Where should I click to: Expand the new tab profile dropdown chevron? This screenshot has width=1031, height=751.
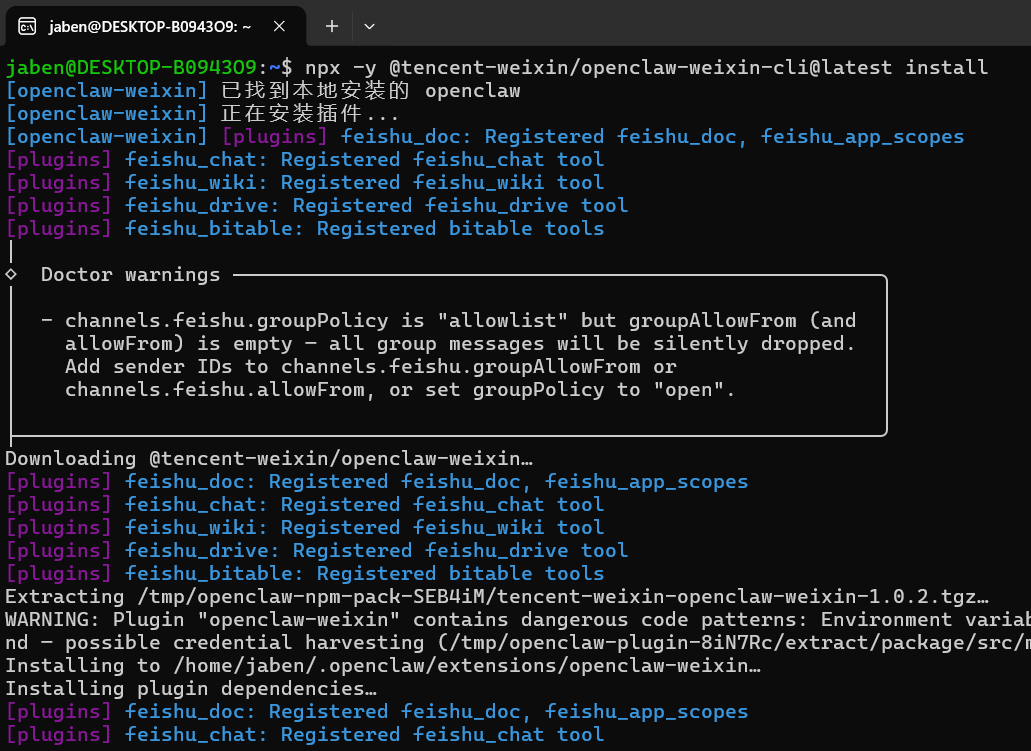(x=369, y=27)
